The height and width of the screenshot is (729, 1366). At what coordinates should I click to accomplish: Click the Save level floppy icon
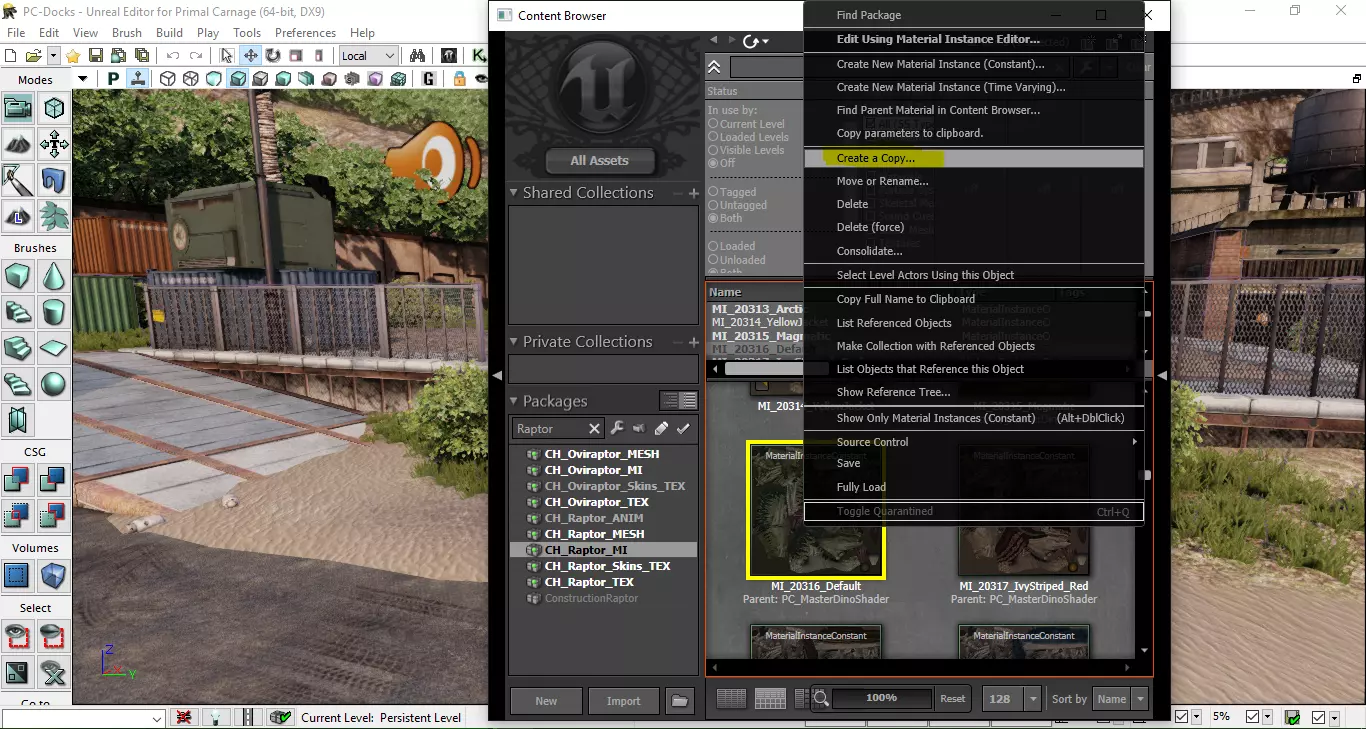(x=96, y=56)
